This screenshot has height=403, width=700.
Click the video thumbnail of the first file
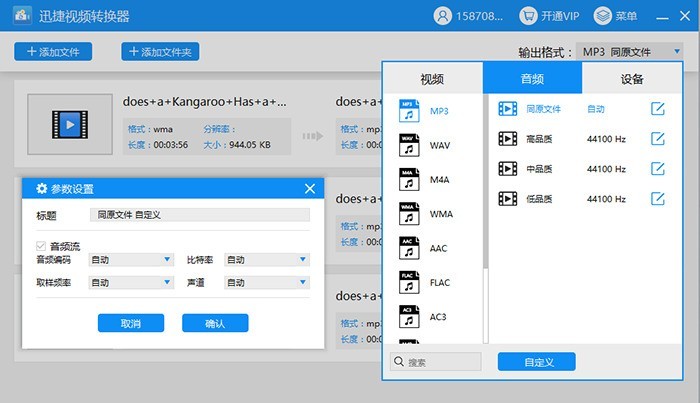[70, 124]
